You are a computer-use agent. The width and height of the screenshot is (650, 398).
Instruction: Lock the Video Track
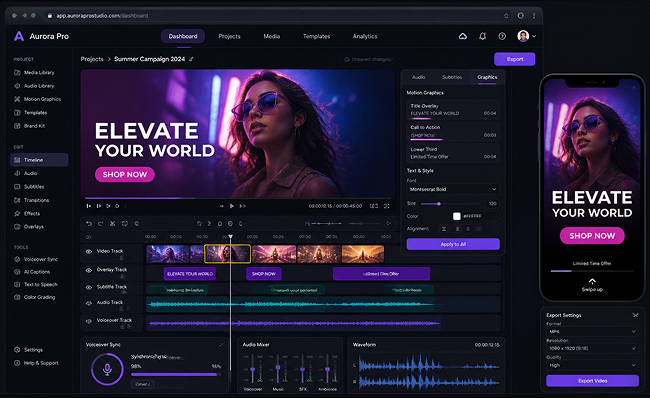[121, 258]
